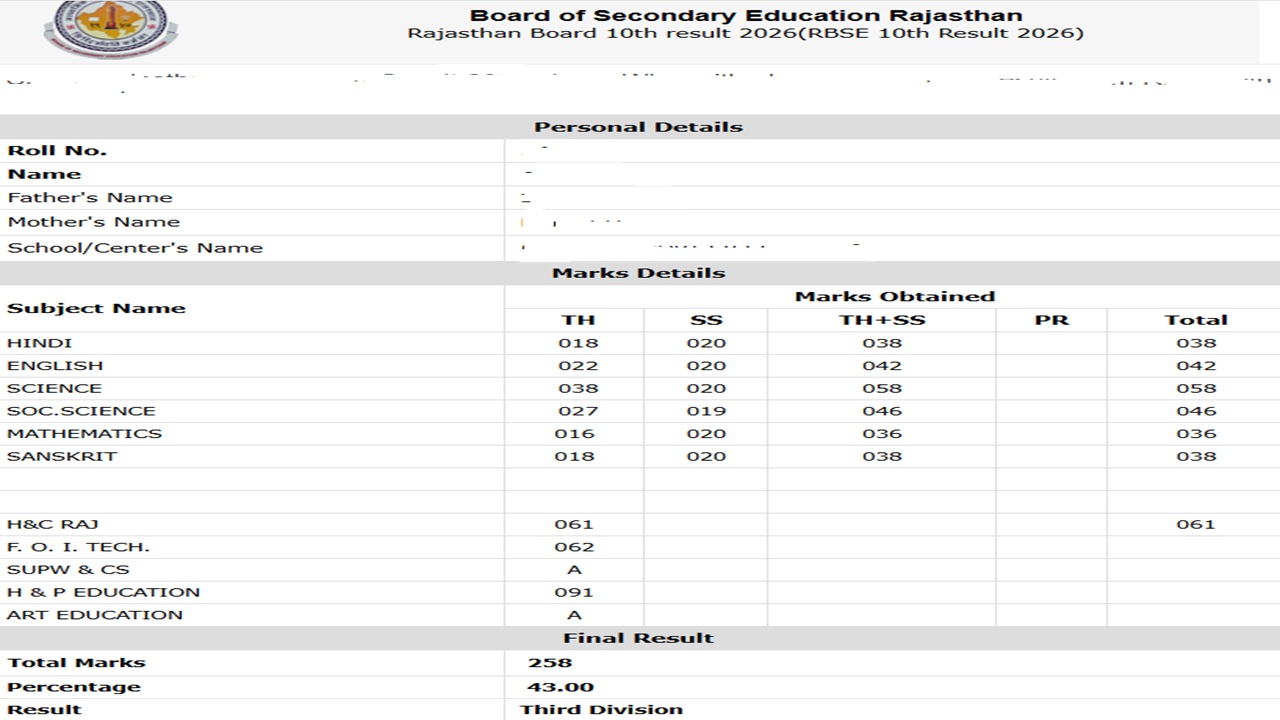
Task: Click the Final Result section header
Action: click(x=639, y=637)
